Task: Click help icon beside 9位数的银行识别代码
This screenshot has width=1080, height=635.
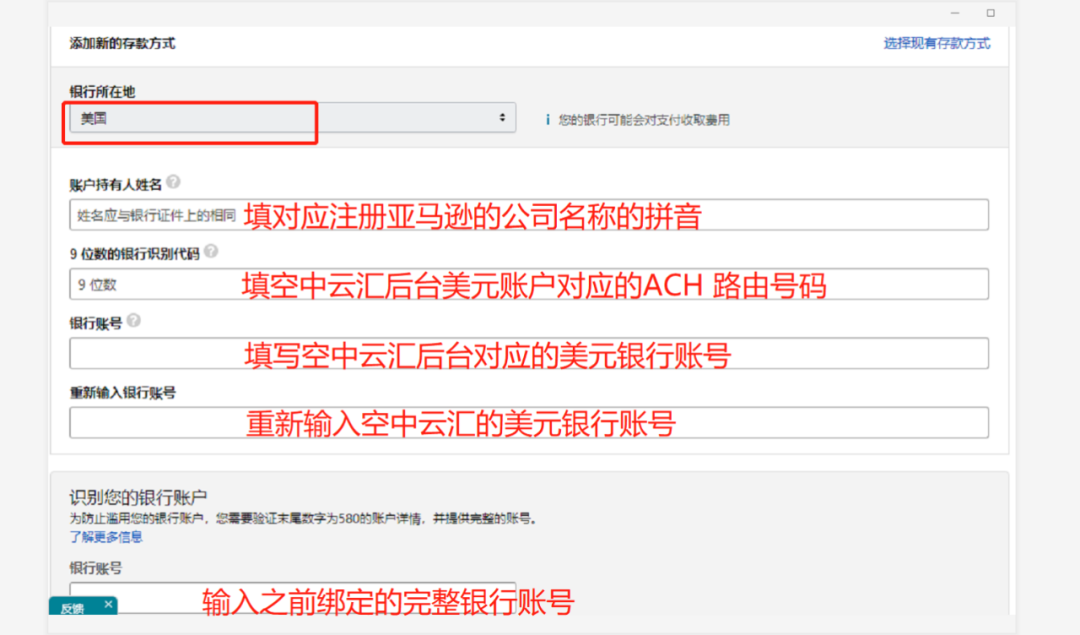Action: tap(211, 252)
